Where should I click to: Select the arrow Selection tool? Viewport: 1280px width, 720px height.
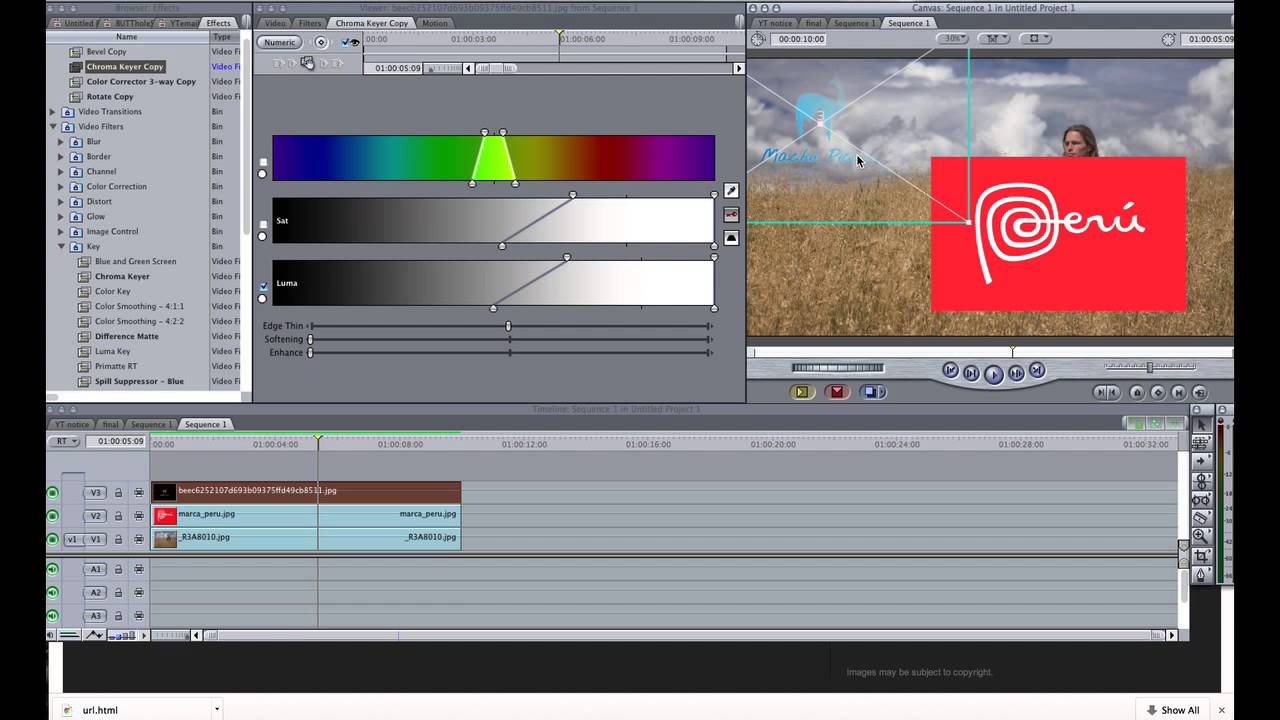[1201, 424]
